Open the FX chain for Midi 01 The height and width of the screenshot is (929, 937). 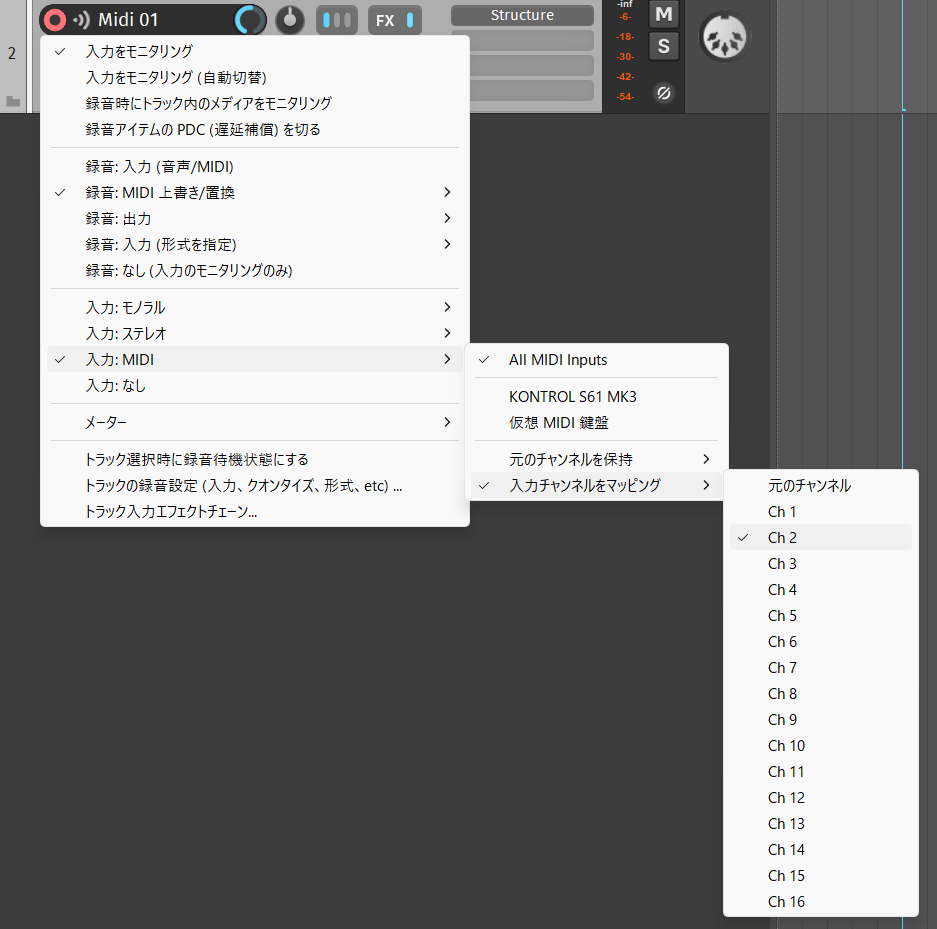[x=385, y=20]
